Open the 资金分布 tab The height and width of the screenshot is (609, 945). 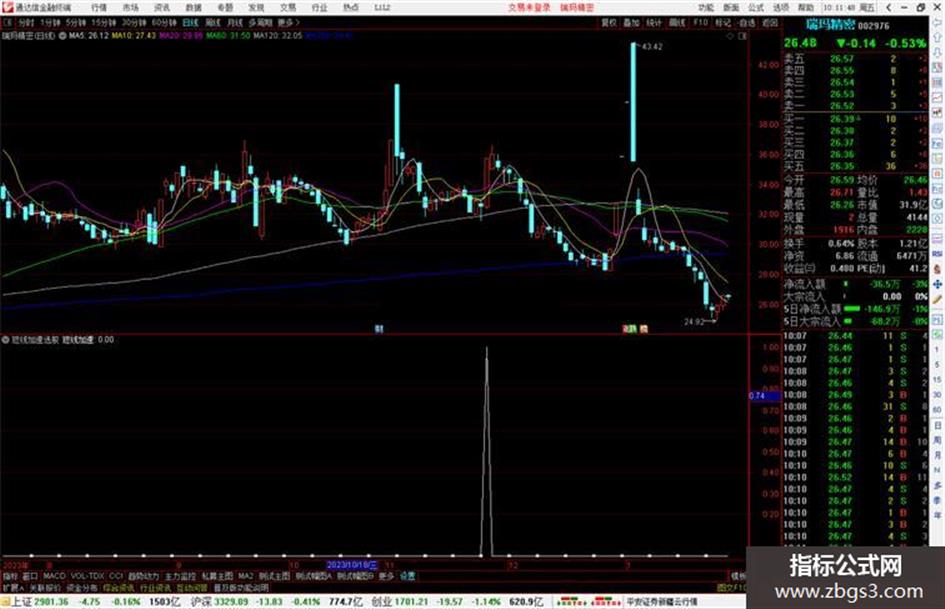81,587
